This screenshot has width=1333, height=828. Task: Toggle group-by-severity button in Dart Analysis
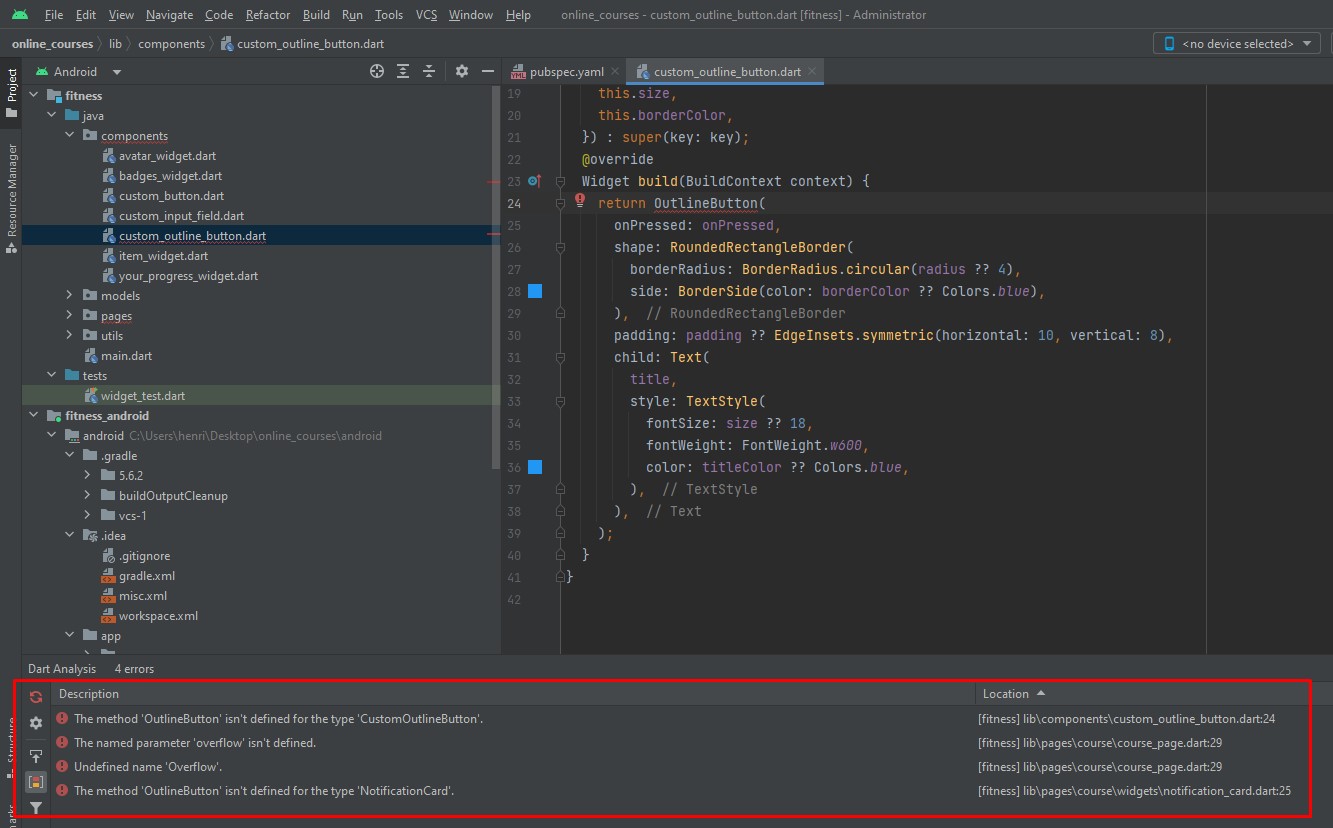pos(36,781)
